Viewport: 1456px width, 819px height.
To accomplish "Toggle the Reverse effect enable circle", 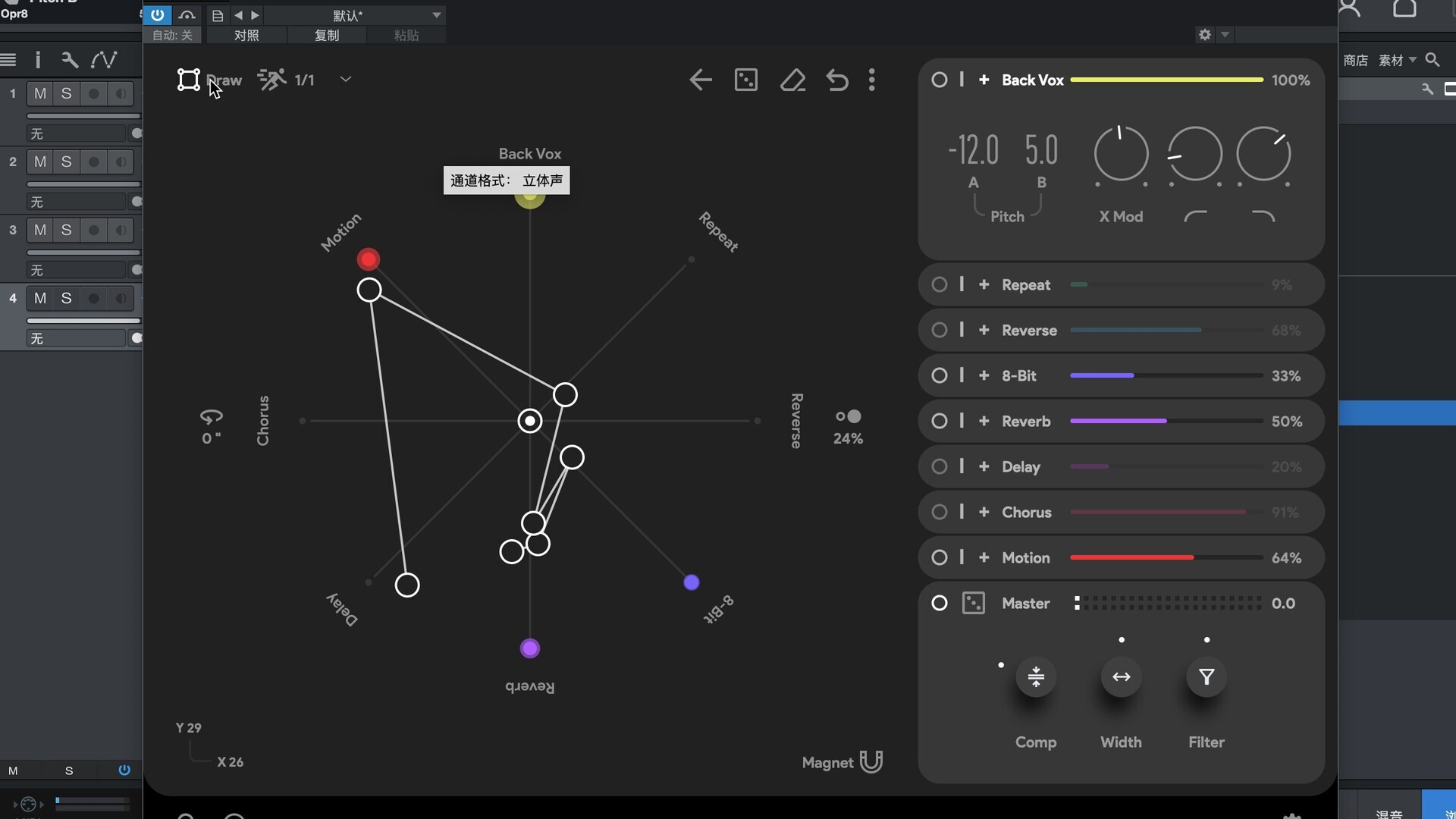I will click(940, 330).
